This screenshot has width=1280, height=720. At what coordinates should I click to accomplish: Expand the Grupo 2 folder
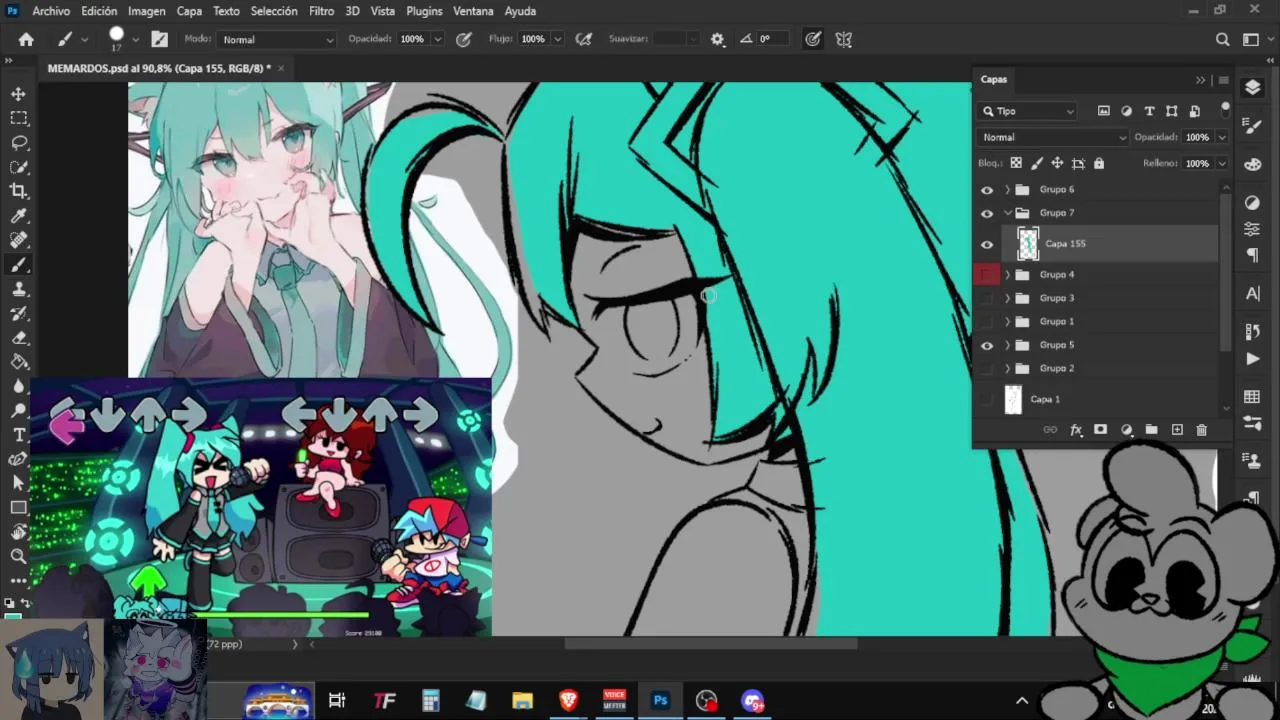pos(1007,368)
